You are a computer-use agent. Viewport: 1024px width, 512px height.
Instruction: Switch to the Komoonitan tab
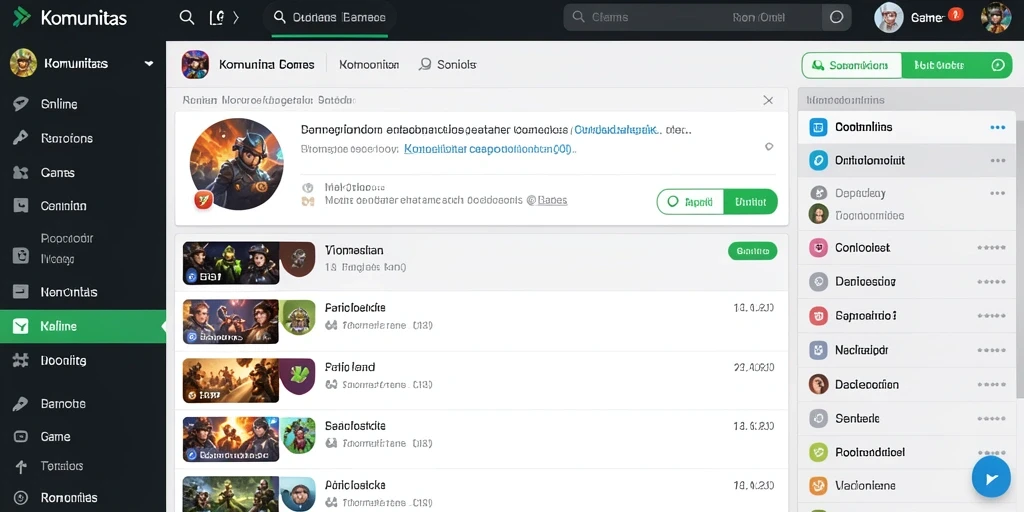(369, 65)
